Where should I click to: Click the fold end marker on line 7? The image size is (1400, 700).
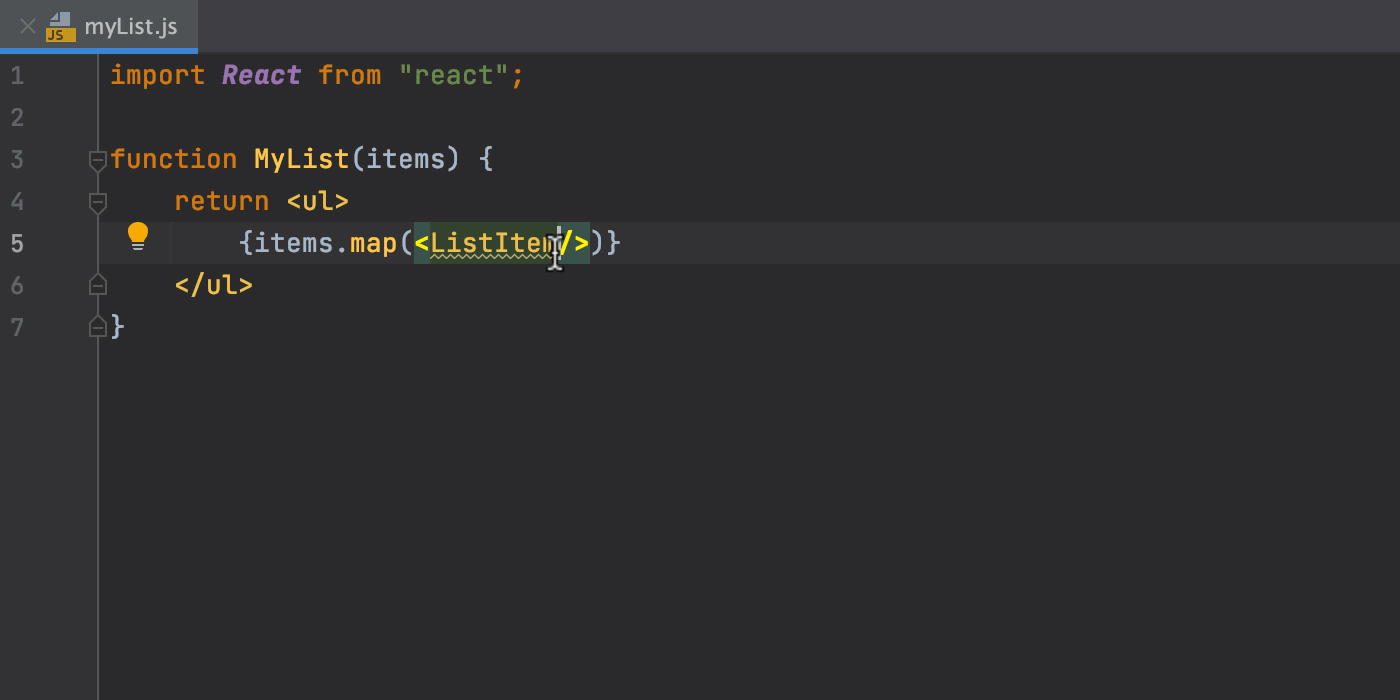coord(98,326)
